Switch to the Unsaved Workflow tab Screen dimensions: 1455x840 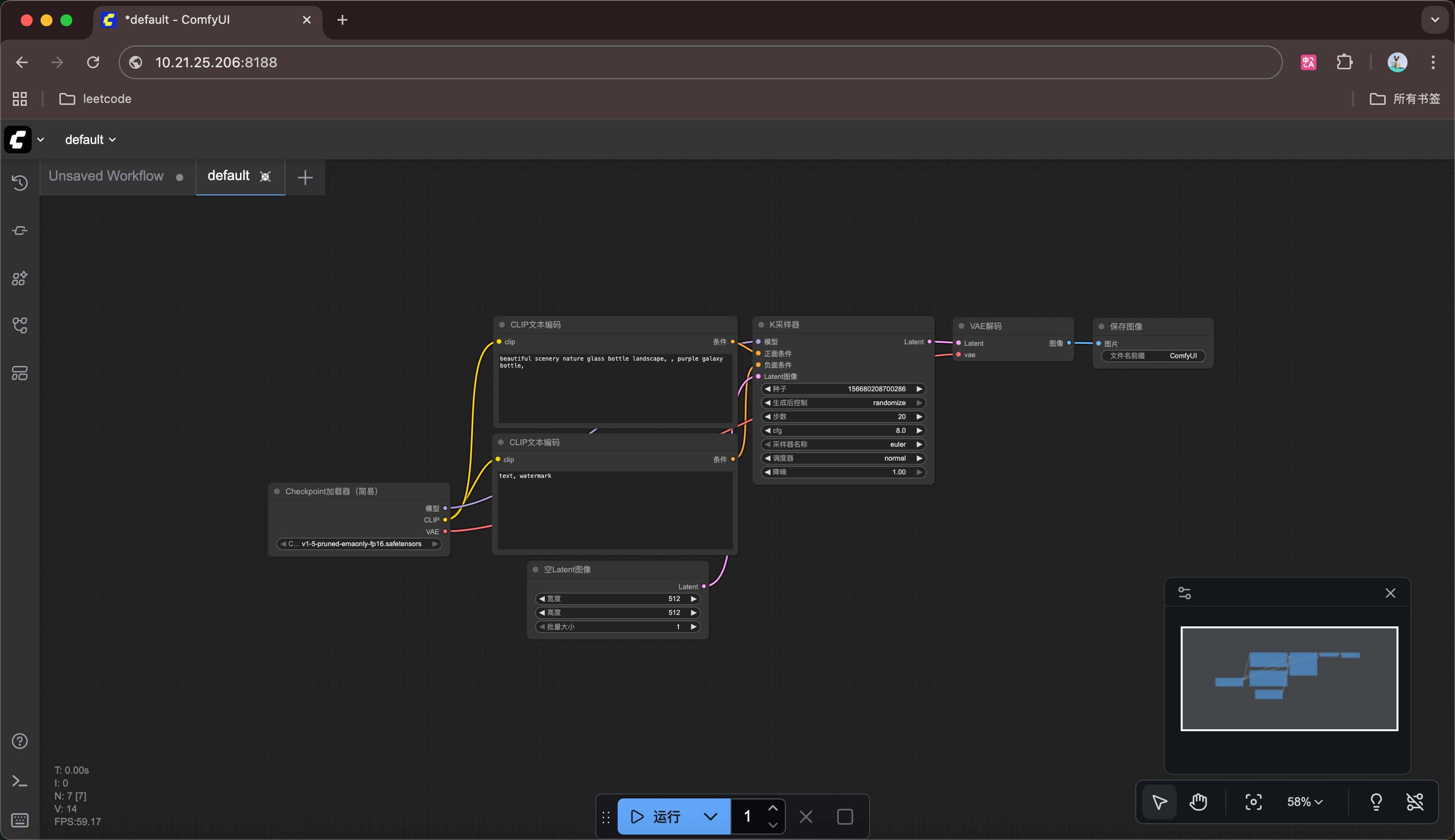105,176
